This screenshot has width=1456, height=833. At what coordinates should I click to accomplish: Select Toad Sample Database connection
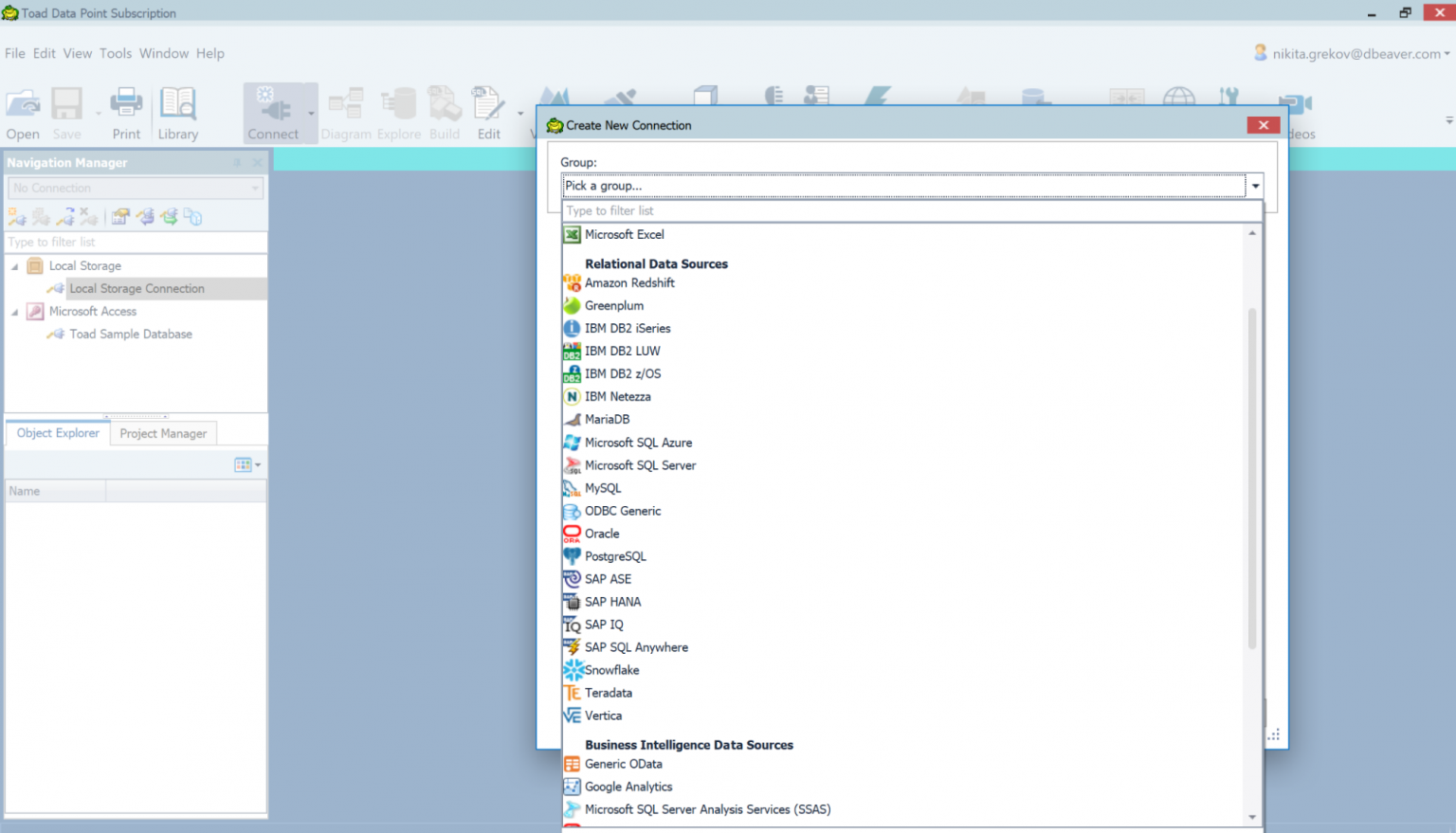point(130,334)
